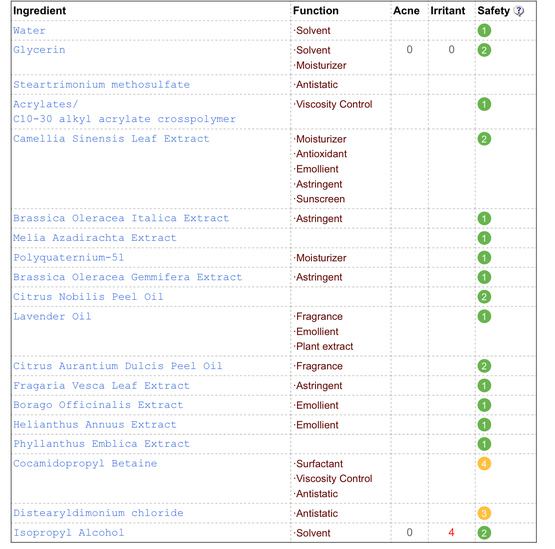Open the Acrylates C10-30 alkyl acrylate crosspolymer link
Screen dimensions: 555x549
pyautogui.click(x=124, y=111)
